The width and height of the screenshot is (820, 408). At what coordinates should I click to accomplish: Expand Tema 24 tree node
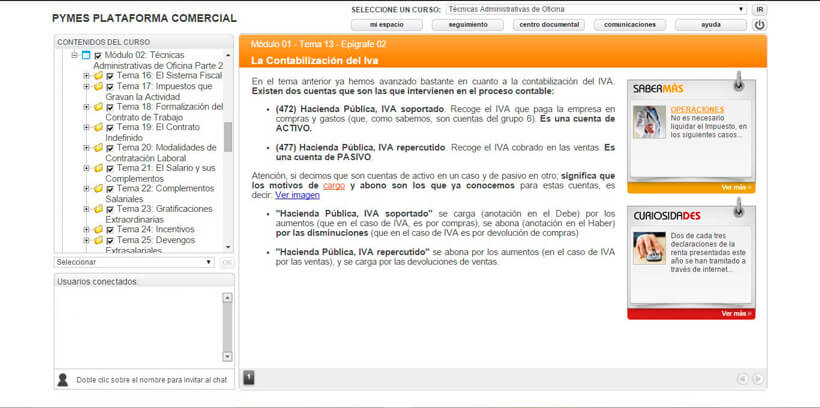click(x=86, y=229)
